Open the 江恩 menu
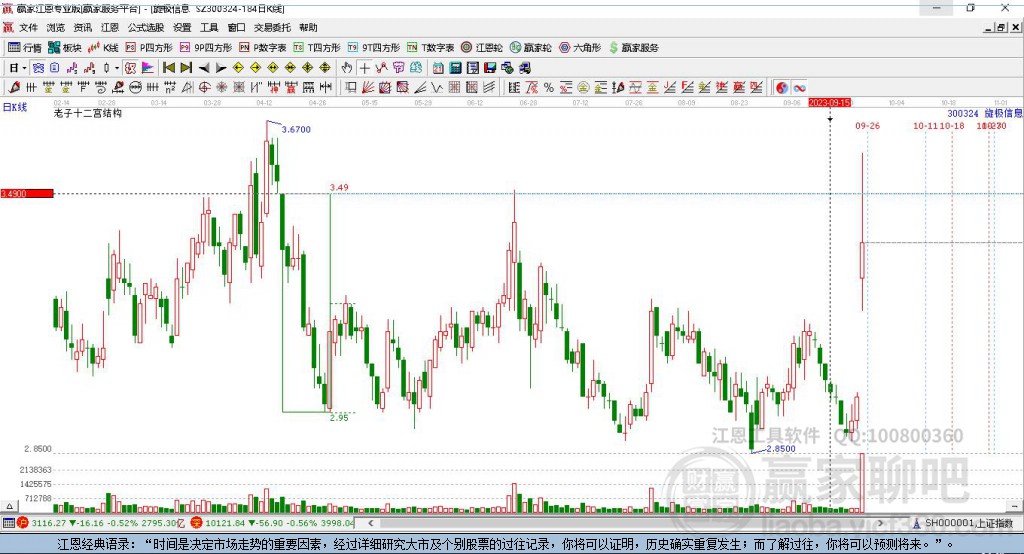The width and height of the screenshot is (1024, 554). pyautogui.click(x=110, y=27)
